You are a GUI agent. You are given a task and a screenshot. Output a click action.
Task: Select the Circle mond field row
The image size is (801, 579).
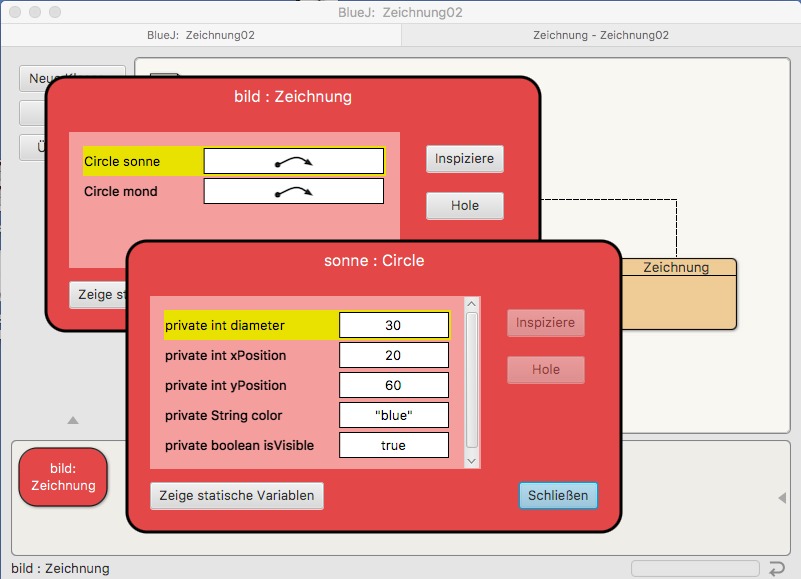click(142, 191)
